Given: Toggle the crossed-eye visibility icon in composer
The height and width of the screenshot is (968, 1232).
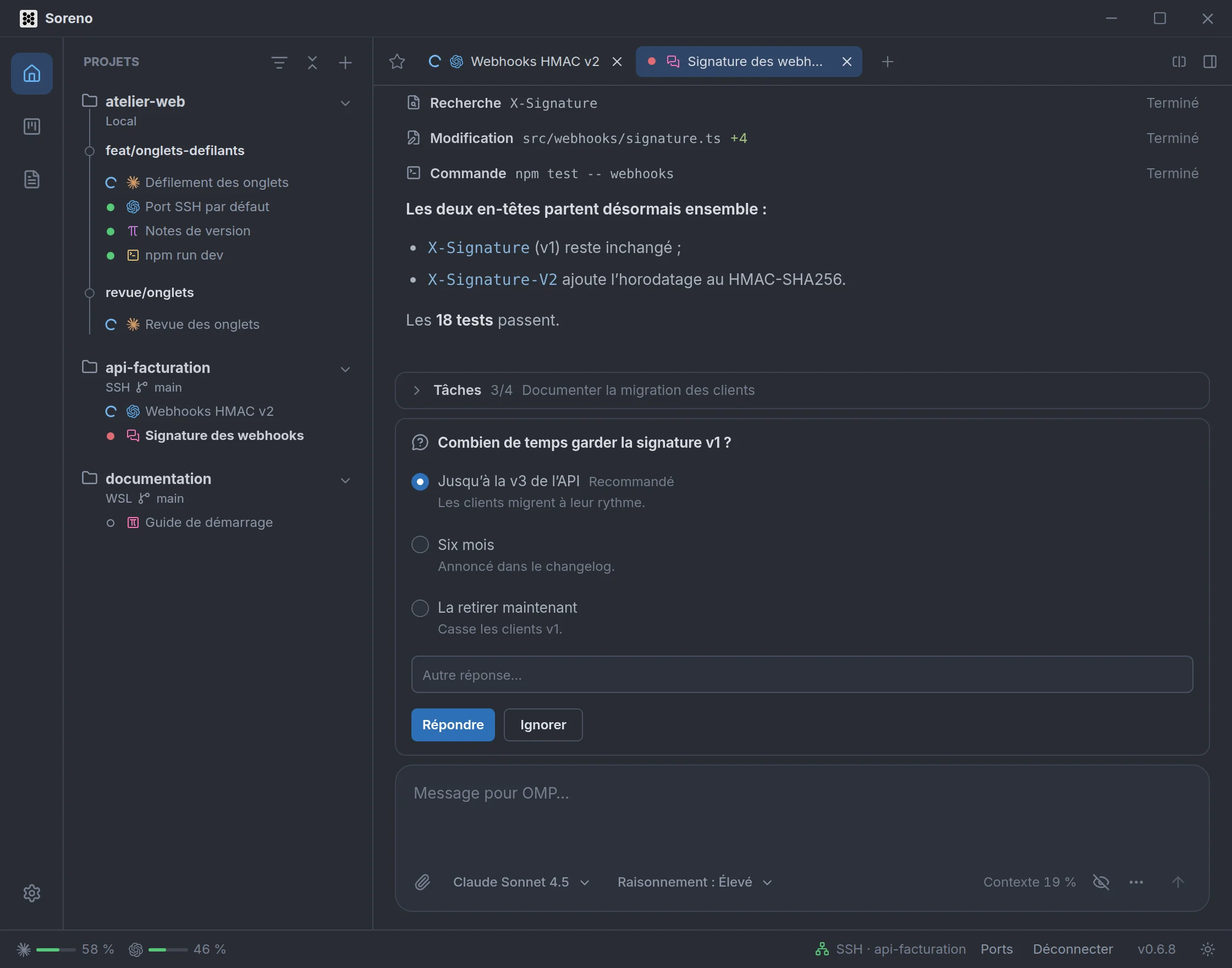Looking at the screenshot, I should pyautogui.click(x=1101, y=882).
